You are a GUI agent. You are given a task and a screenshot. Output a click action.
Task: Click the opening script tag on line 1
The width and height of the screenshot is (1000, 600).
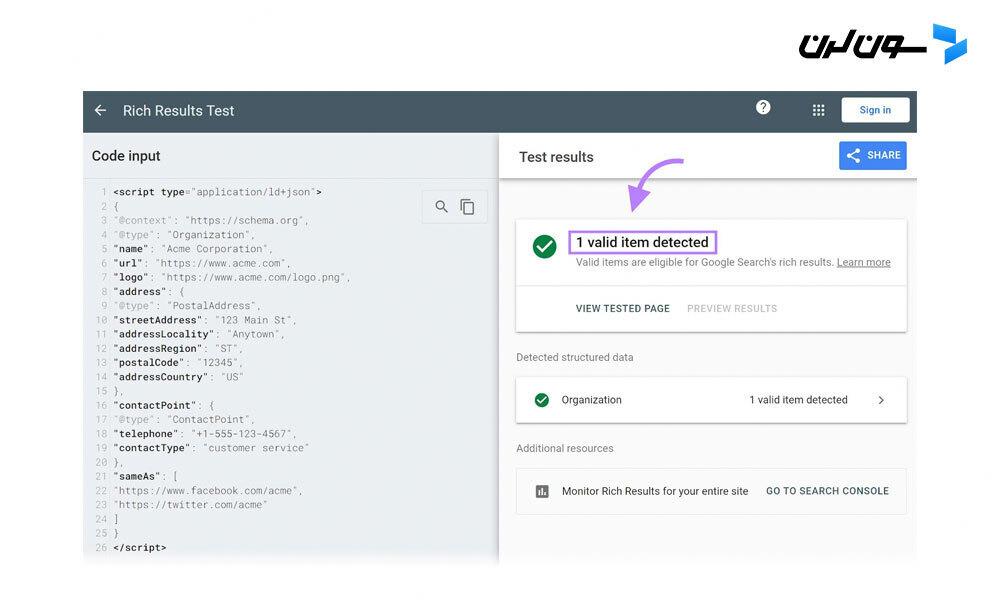[x=217, y=192]
